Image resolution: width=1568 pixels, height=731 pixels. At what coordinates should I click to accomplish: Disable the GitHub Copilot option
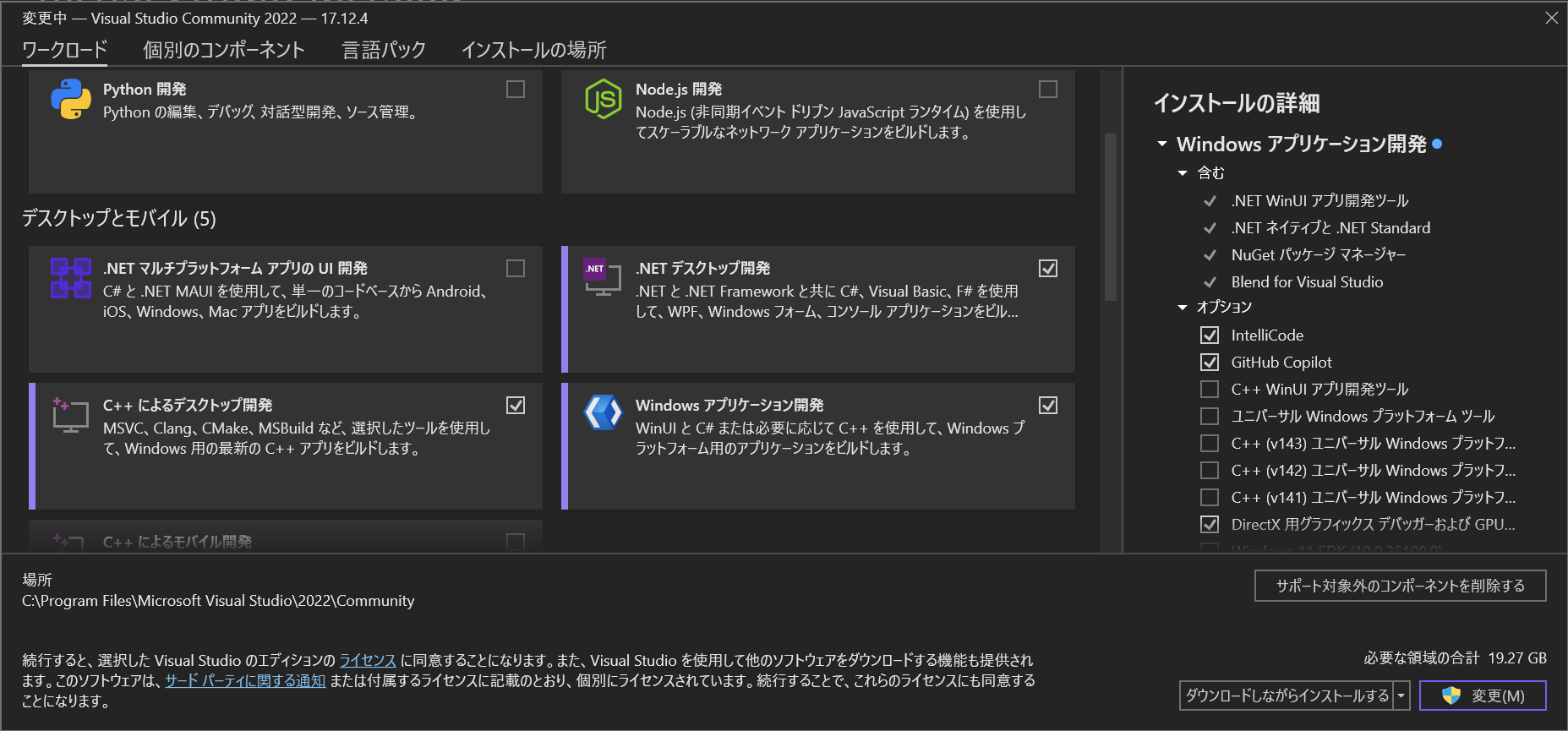pyautogui.click(x=1210, y=363)
